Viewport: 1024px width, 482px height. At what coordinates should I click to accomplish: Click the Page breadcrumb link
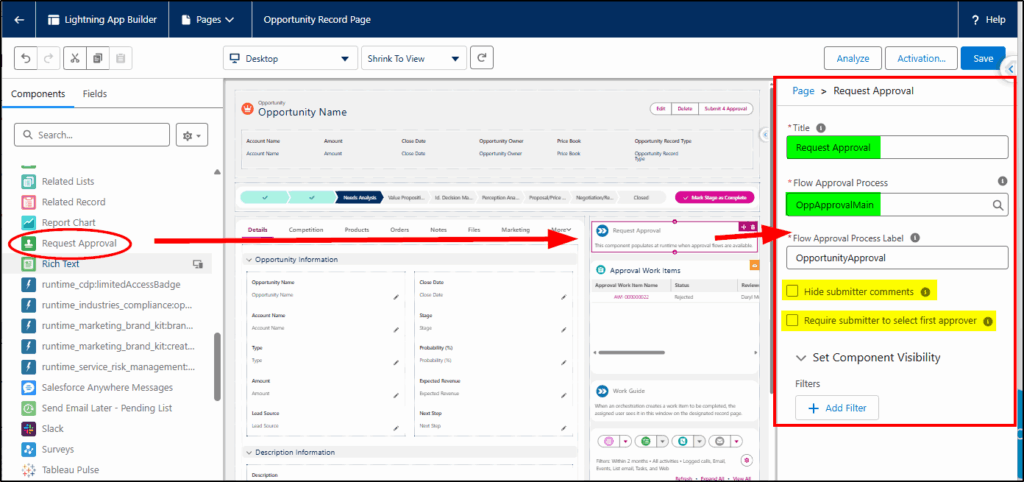tap(803, 91)
